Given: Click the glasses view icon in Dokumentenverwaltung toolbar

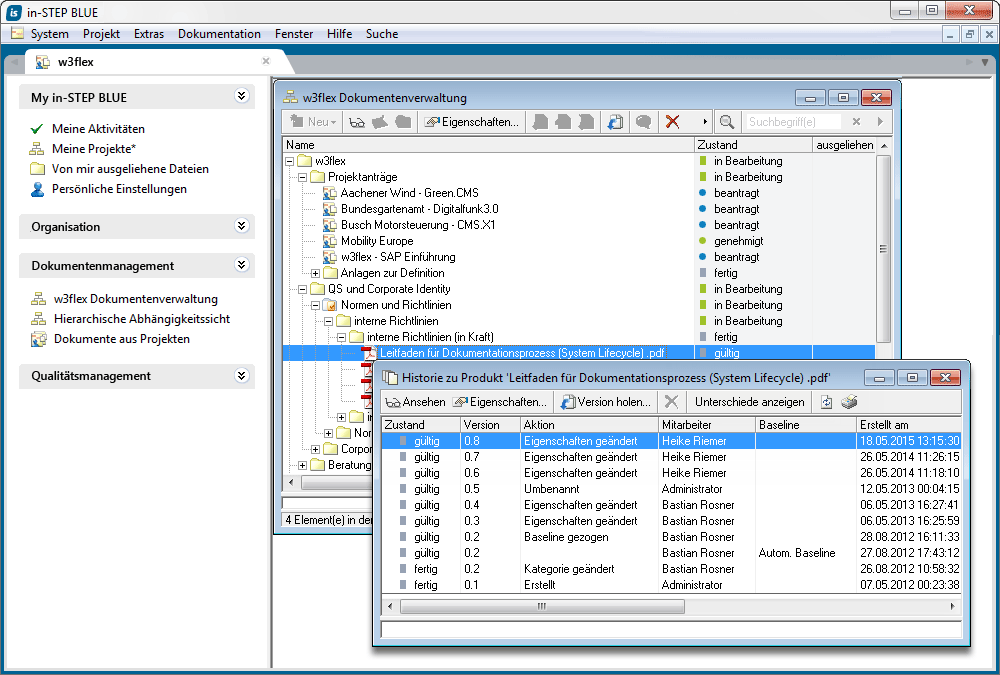Looking at the screenshot, I should 357,122.
